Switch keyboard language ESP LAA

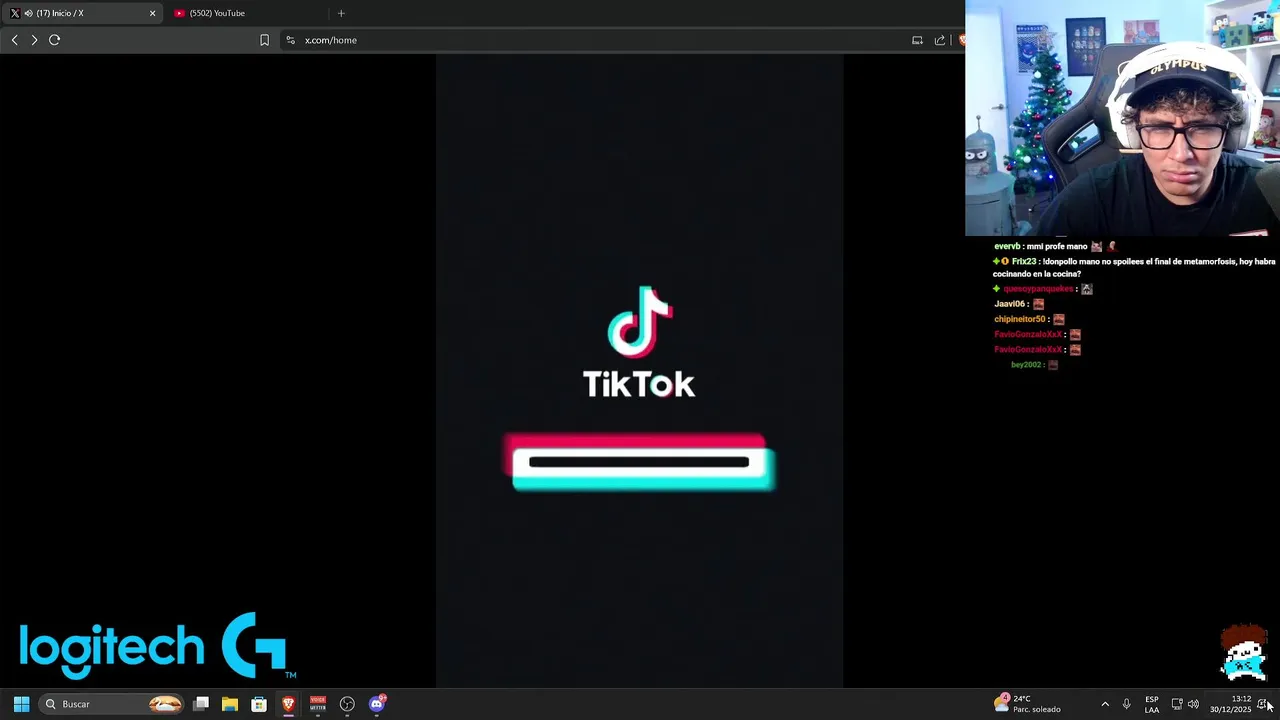[1152, 704]
